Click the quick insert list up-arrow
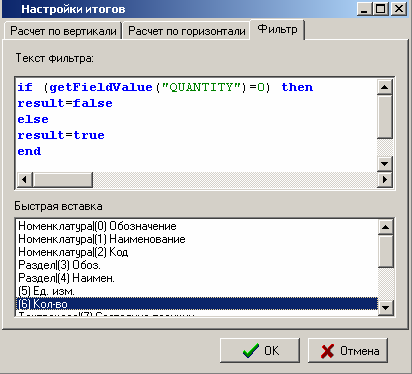Image resolution: width=412 pixels, height=374 pixels. coord(386,227)
